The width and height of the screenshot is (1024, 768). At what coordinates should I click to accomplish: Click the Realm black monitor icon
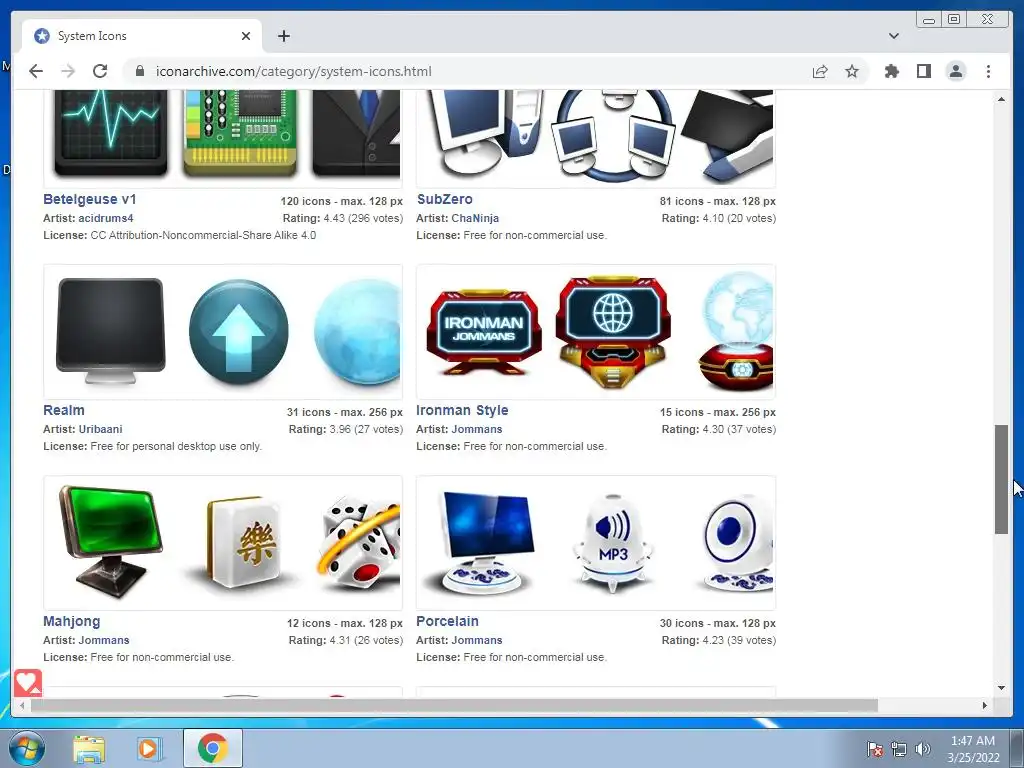coord(110,332)
